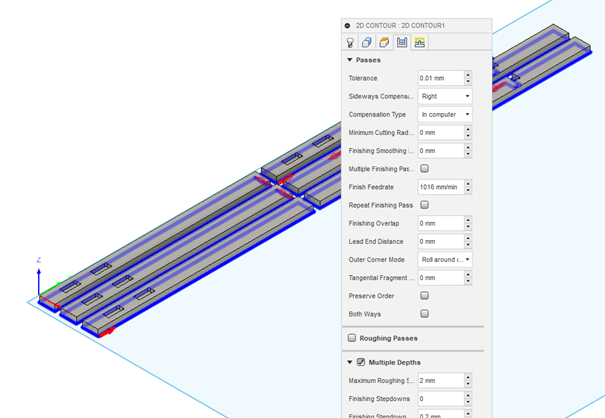Open the Sideways Compensation dropdown
605x418 pixels.
pos(445,96)
